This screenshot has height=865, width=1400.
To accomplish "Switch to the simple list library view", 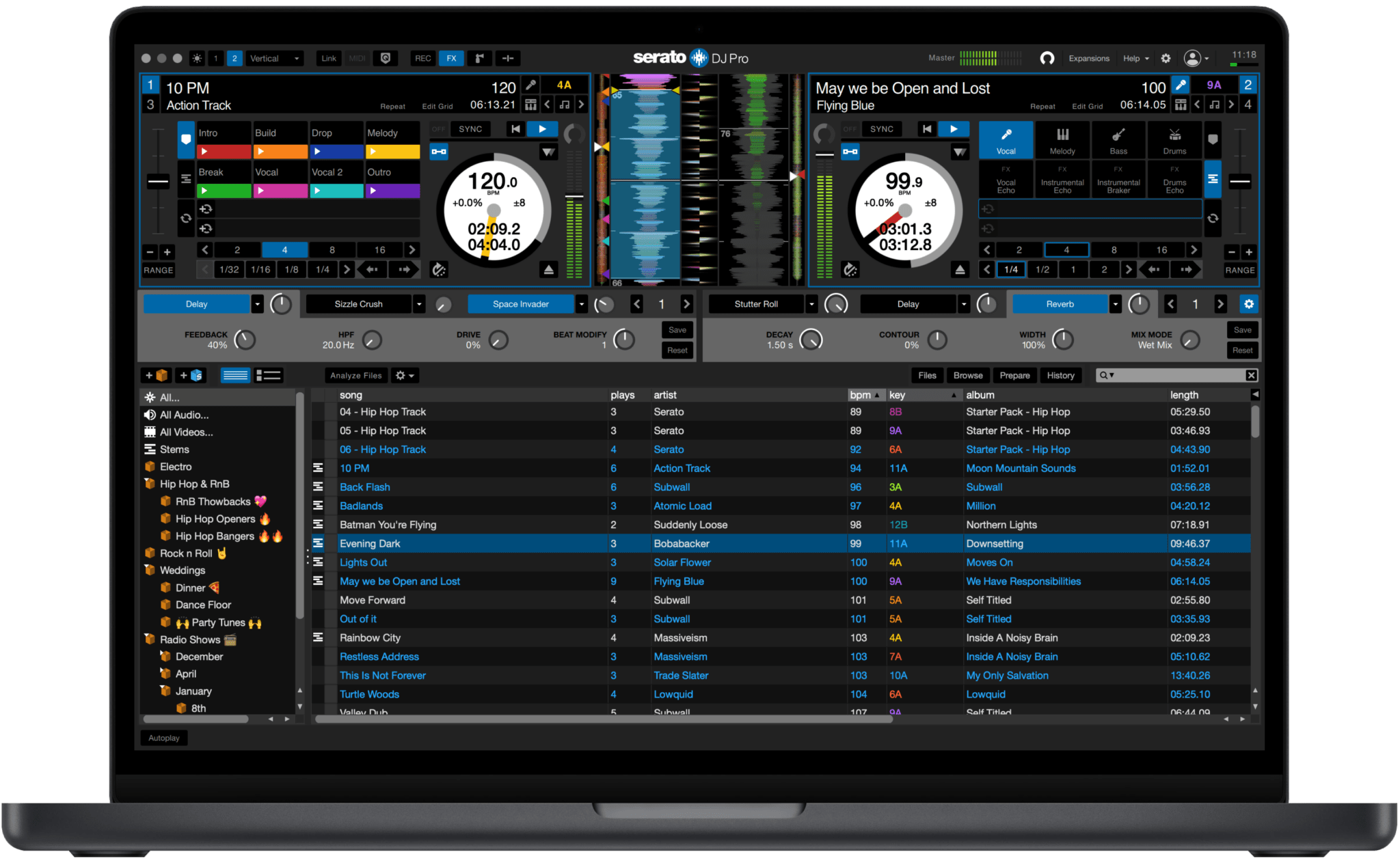I will [235, 375].
